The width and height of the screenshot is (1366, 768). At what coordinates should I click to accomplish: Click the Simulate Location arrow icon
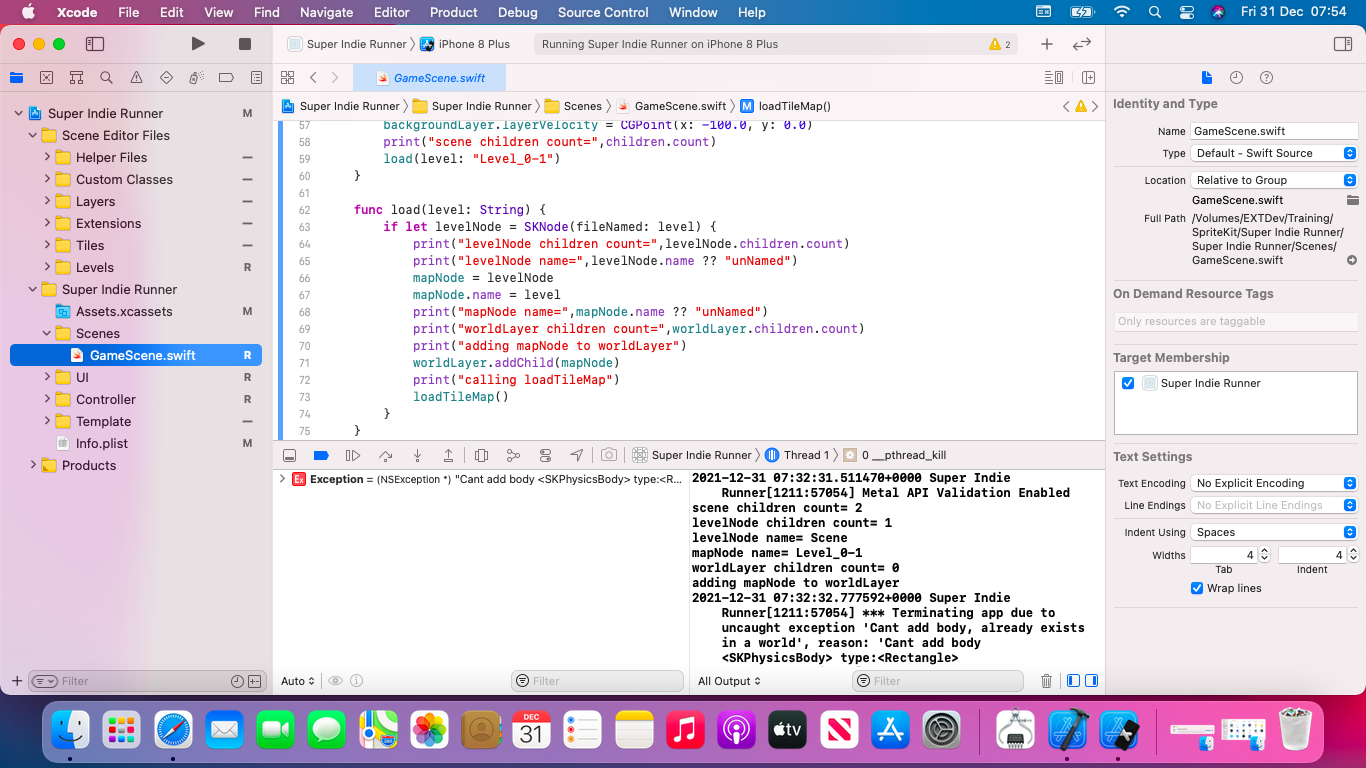(x=577, y=455)
